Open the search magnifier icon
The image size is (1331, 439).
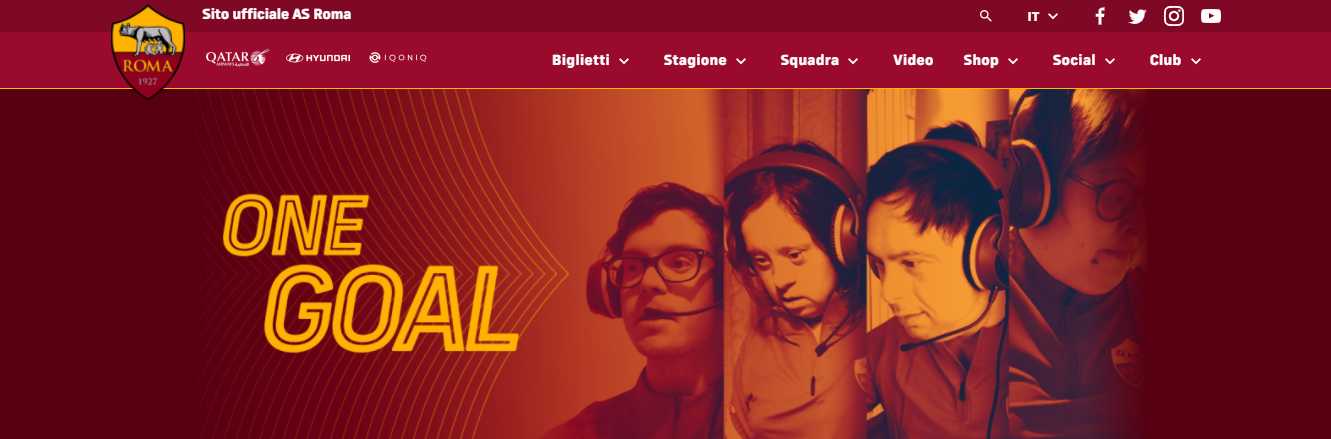tap(986, 16)
